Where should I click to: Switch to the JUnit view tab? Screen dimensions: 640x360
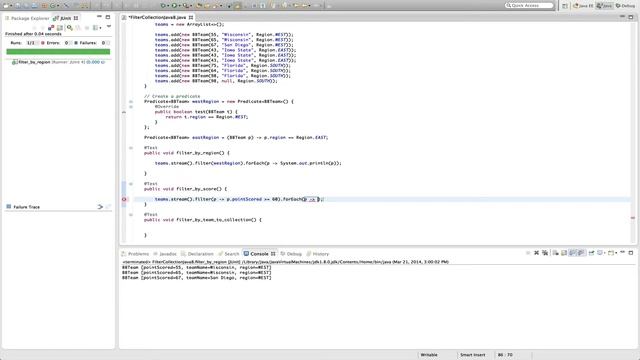point(65,18)
